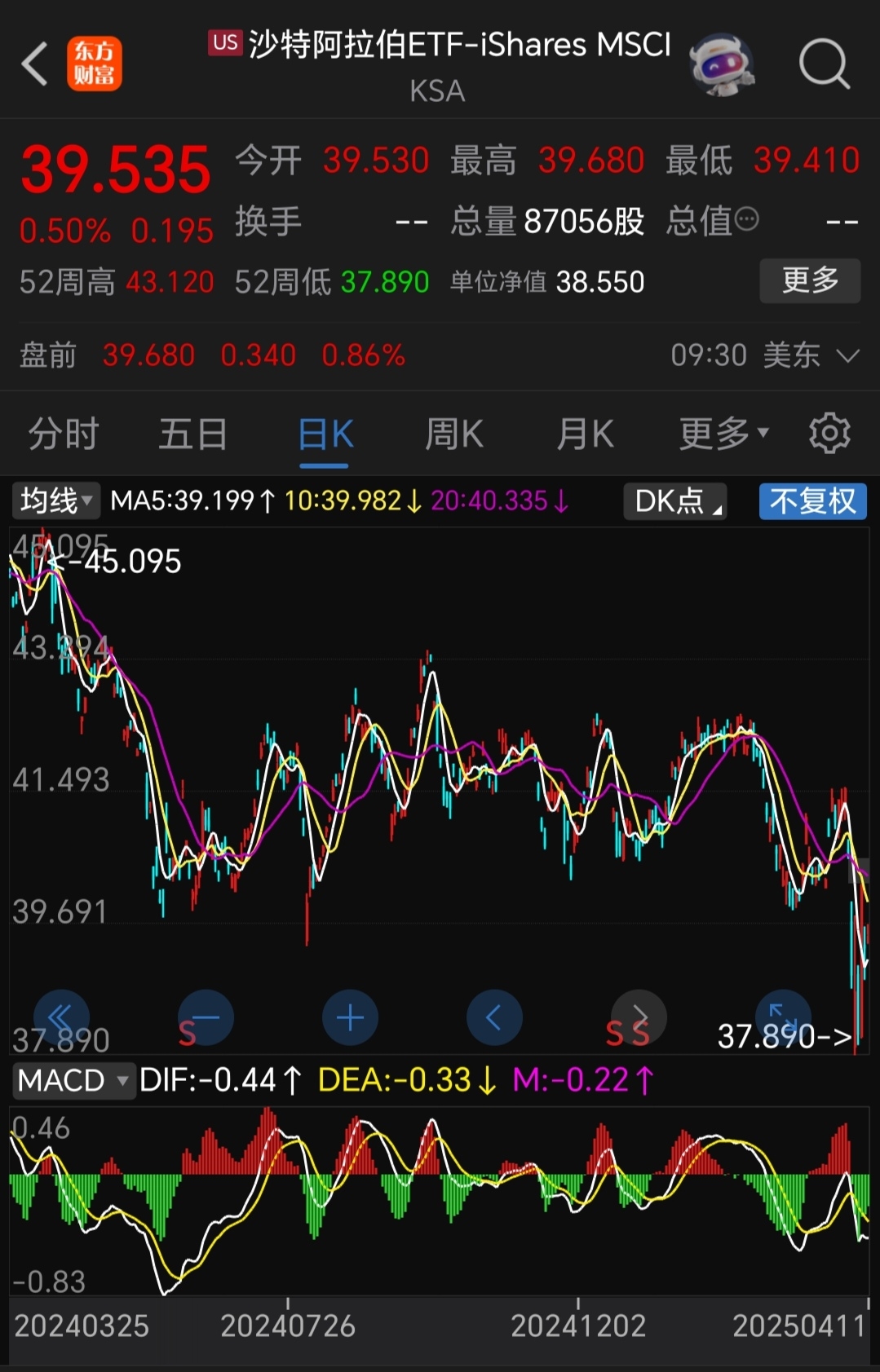Image resolution: width=880 pixels, height=1372 pixels.
Task: Tap the MA10 10:39.982 readout
Action: tap(353, 501)
